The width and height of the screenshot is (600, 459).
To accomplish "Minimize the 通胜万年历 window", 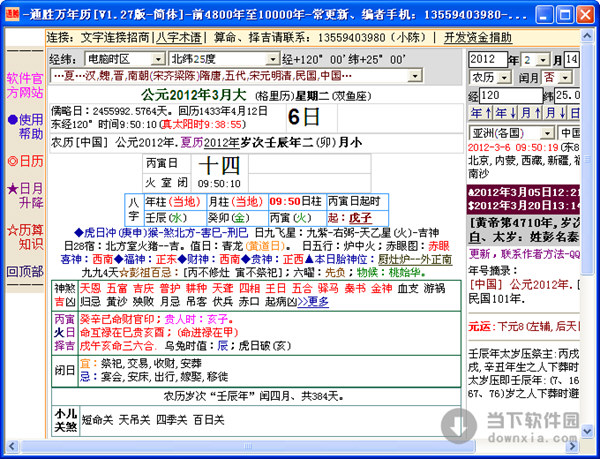I will (x=544, y=15).
